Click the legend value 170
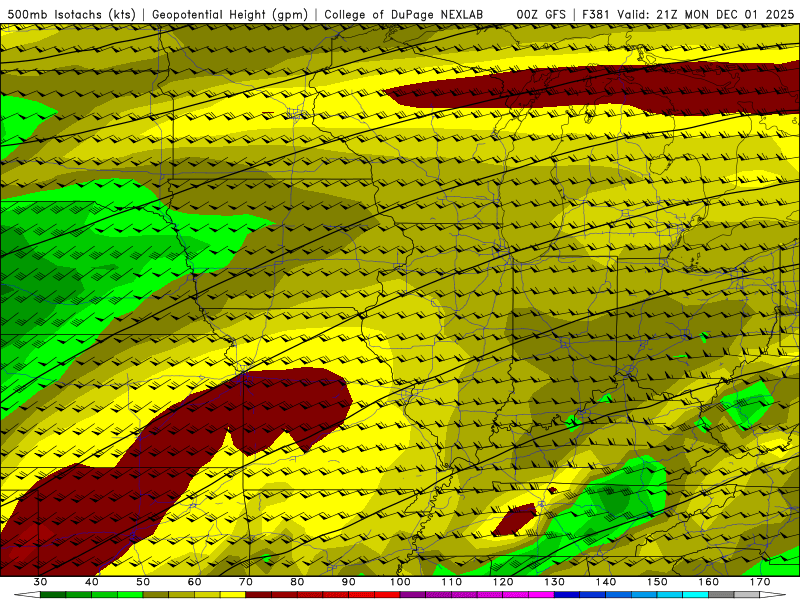Image resolution: width=800 pixels, height=600 pixels. point(760,582)
